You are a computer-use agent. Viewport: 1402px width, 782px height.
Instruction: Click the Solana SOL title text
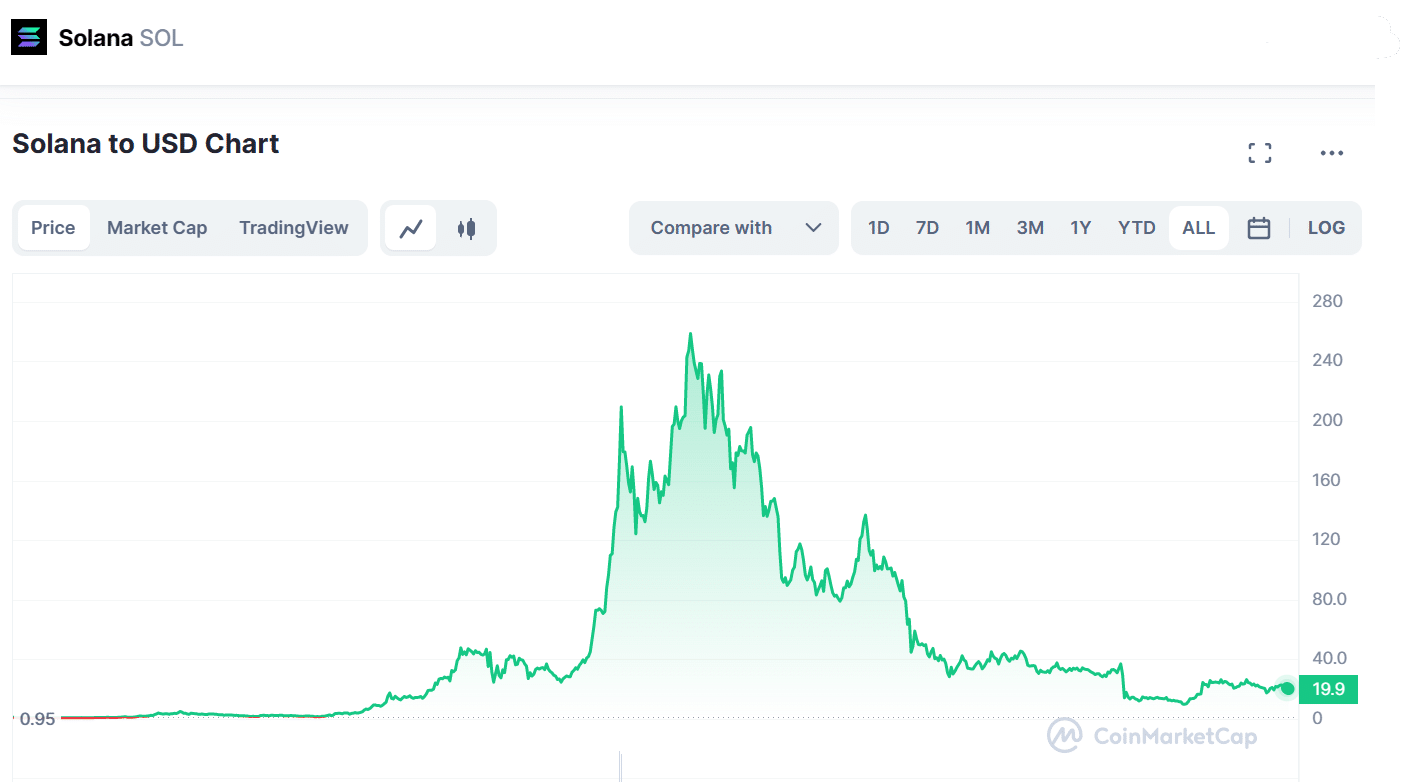[121, 38]
